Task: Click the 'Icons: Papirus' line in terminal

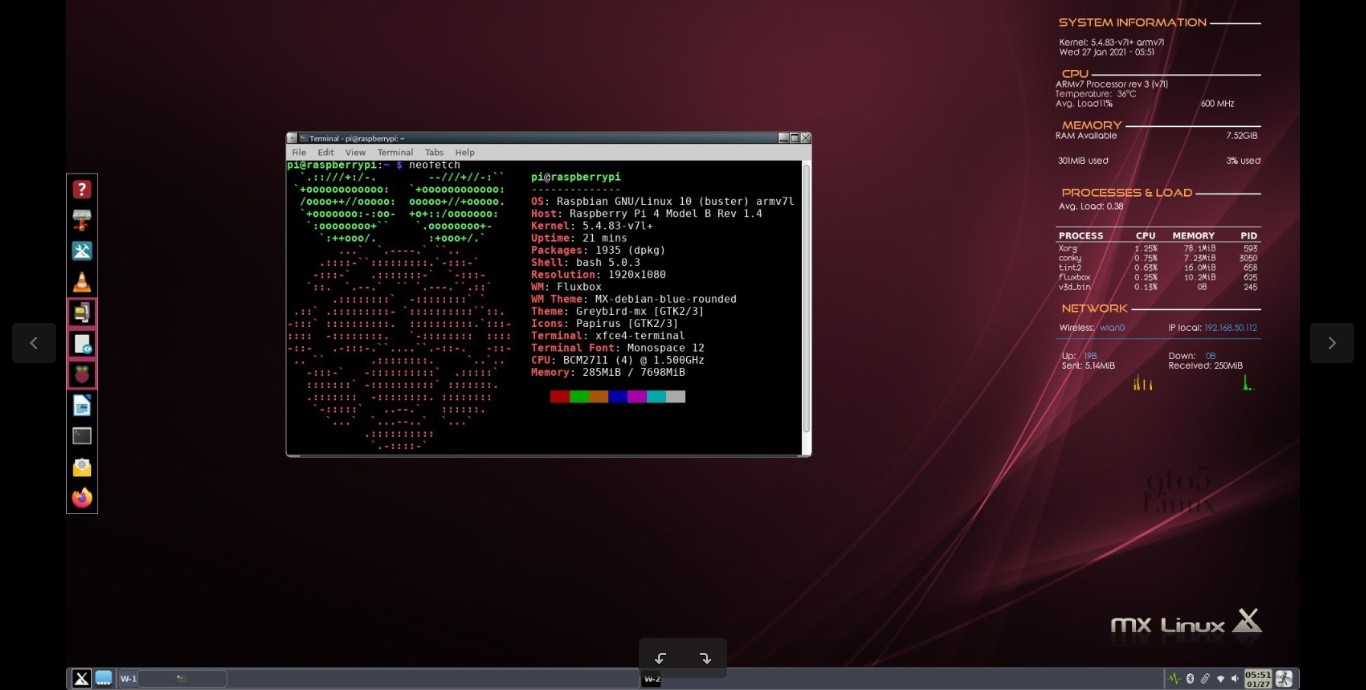Action: point(604,323)
